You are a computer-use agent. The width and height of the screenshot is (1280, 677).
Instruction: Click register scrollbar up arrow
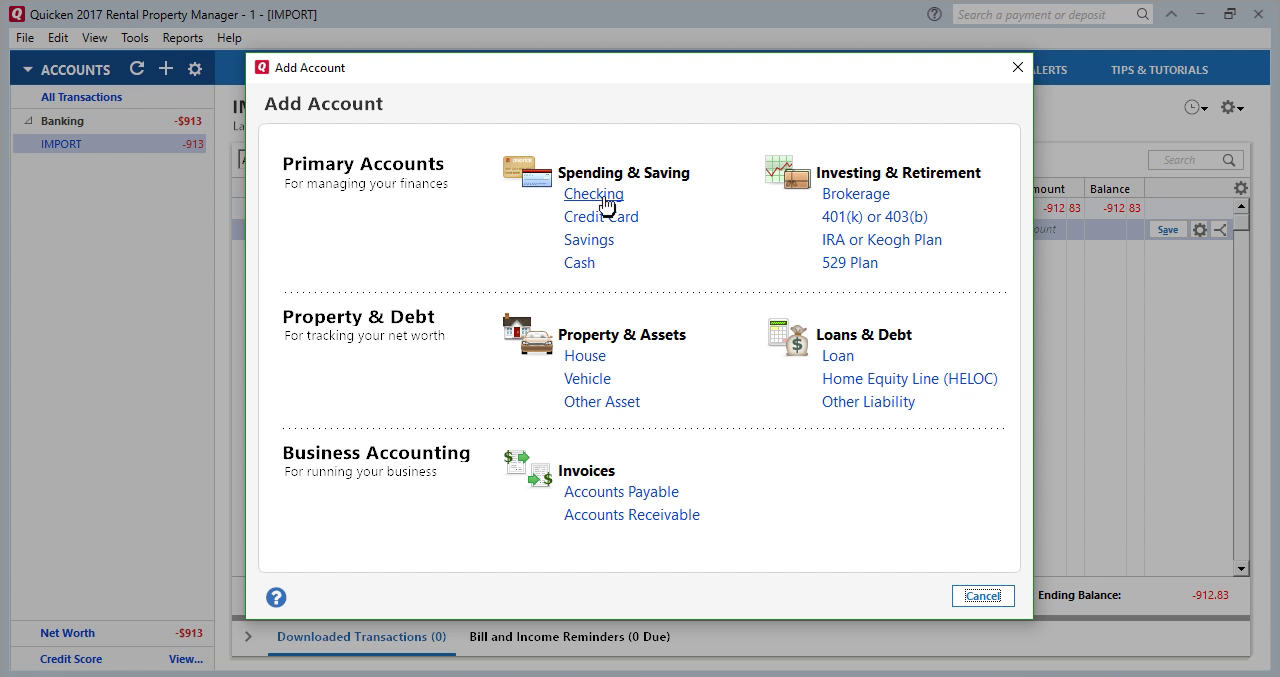1241,206
